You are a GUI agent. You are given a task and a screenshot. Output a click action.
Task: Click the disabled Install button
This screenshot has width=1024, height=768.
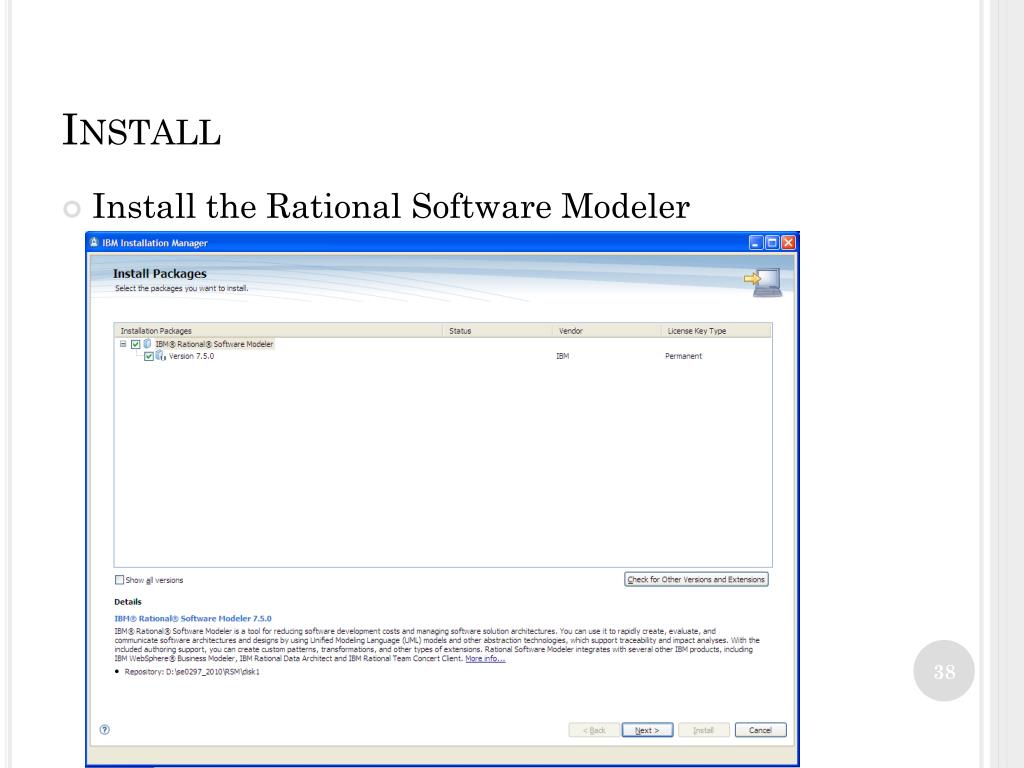703,730
